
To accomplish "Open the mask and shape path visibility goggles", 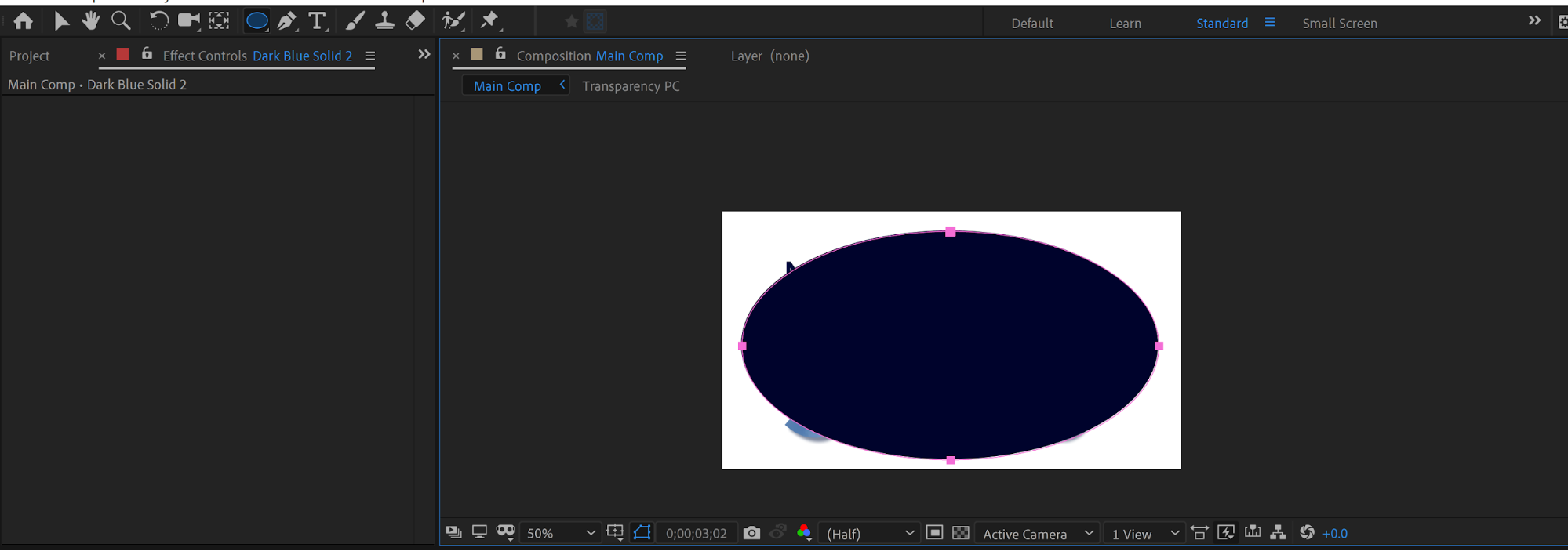I will tap(506, 533).
